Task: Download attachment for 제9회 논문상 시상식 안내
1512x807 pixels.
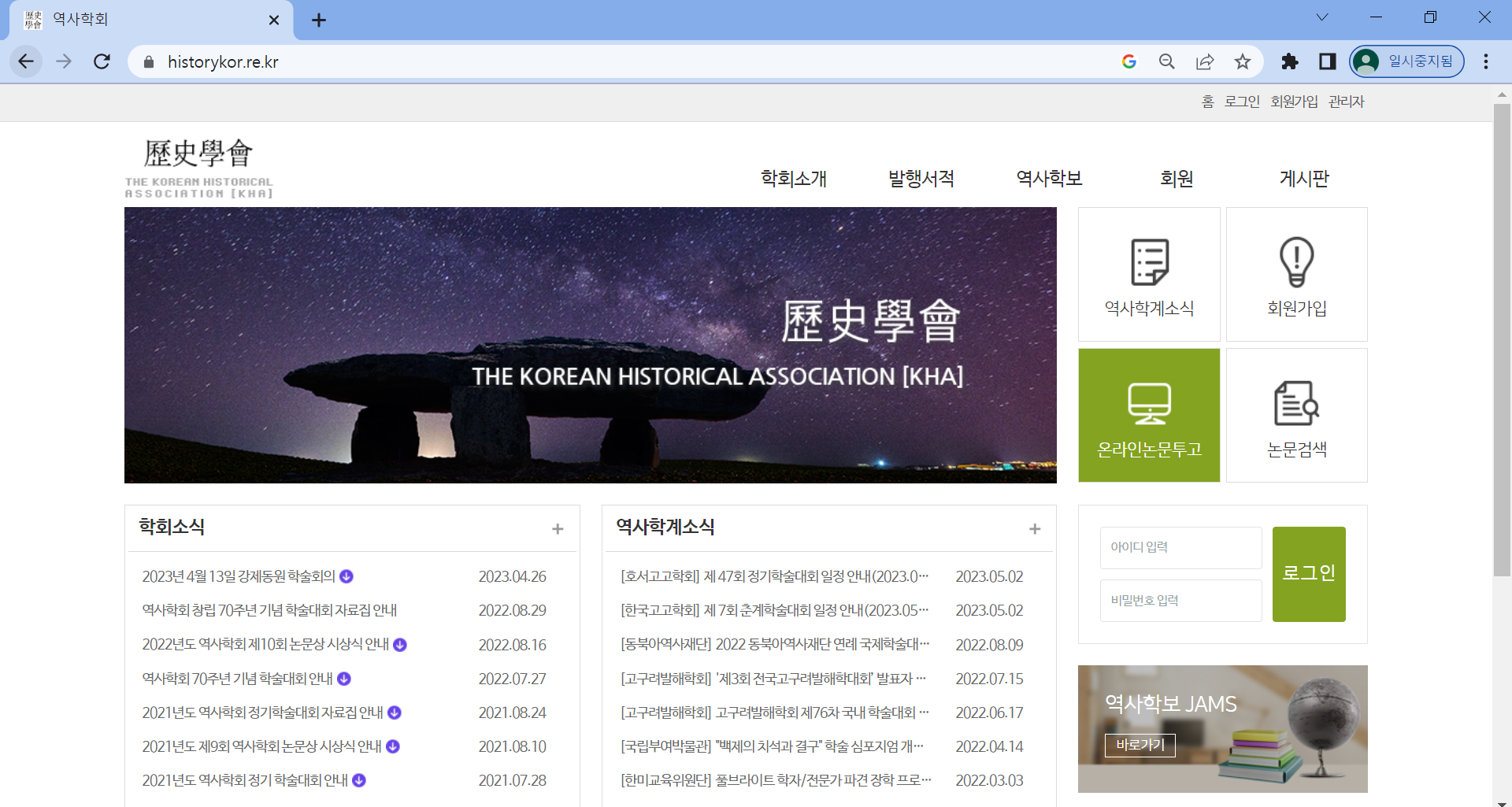Action: (393, 746)
